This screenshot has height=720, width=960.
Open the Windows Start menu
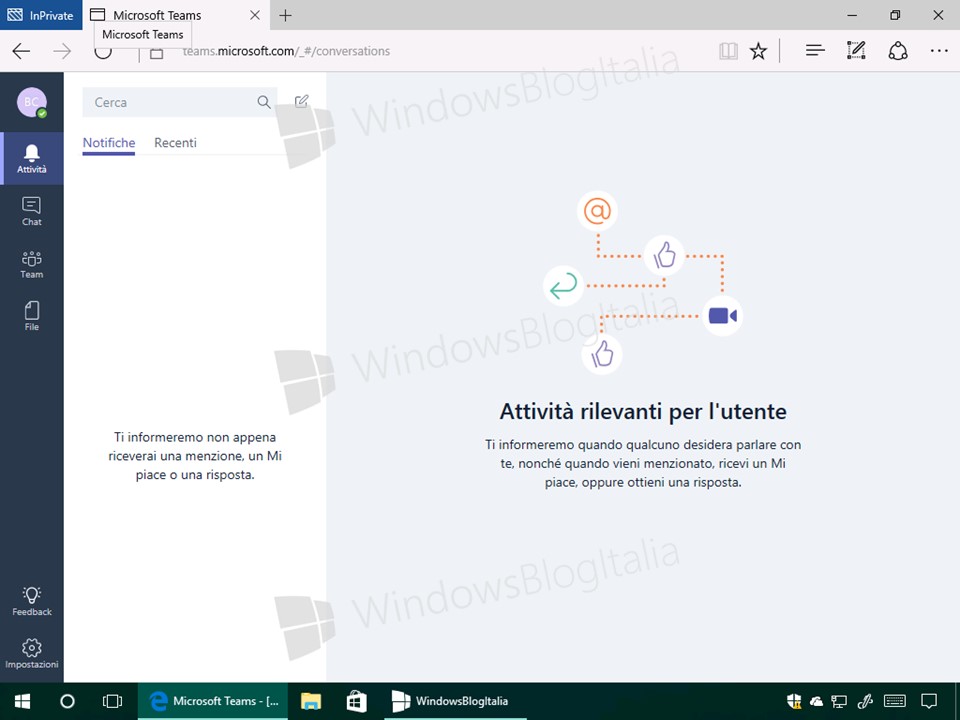pos(23,701)
